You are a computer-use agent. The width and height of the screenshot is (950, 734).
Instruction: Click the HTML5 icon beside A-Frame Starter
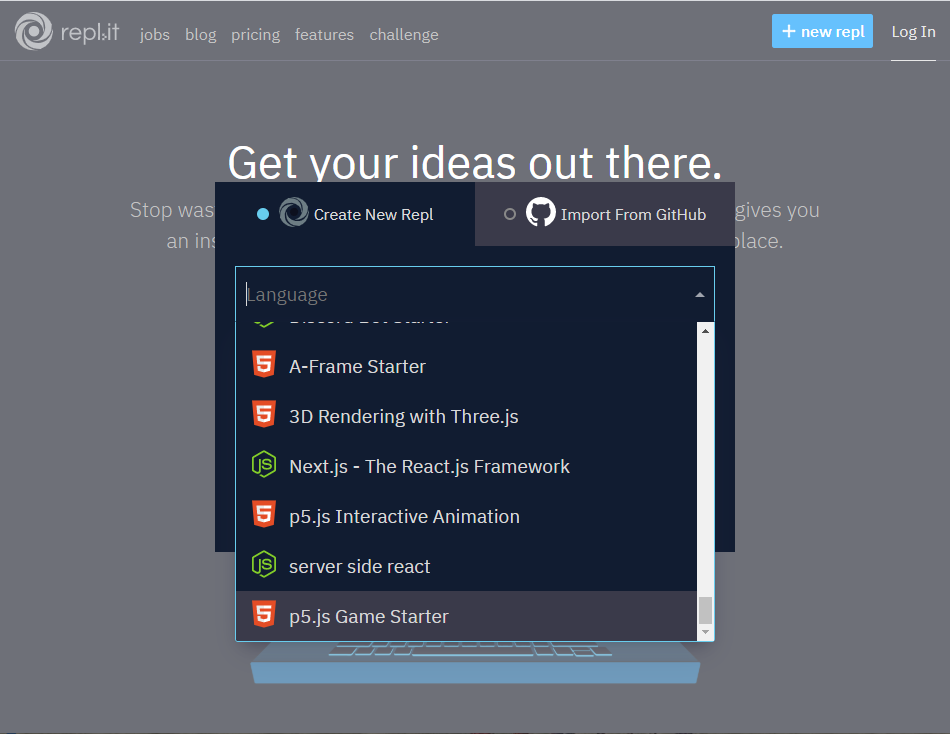[x=264, y=364]
